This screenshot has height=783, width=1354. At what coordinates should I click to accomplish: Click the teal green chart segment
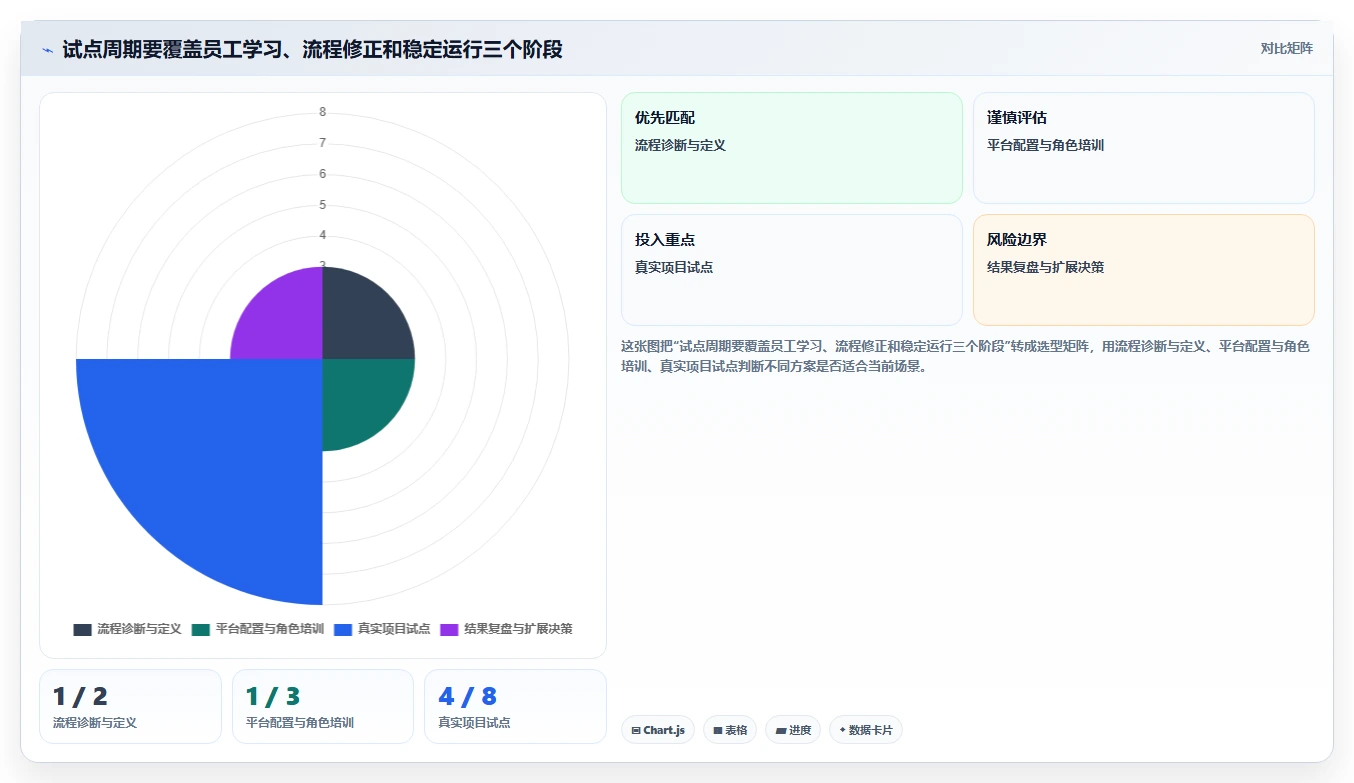(x=360, y=396)
